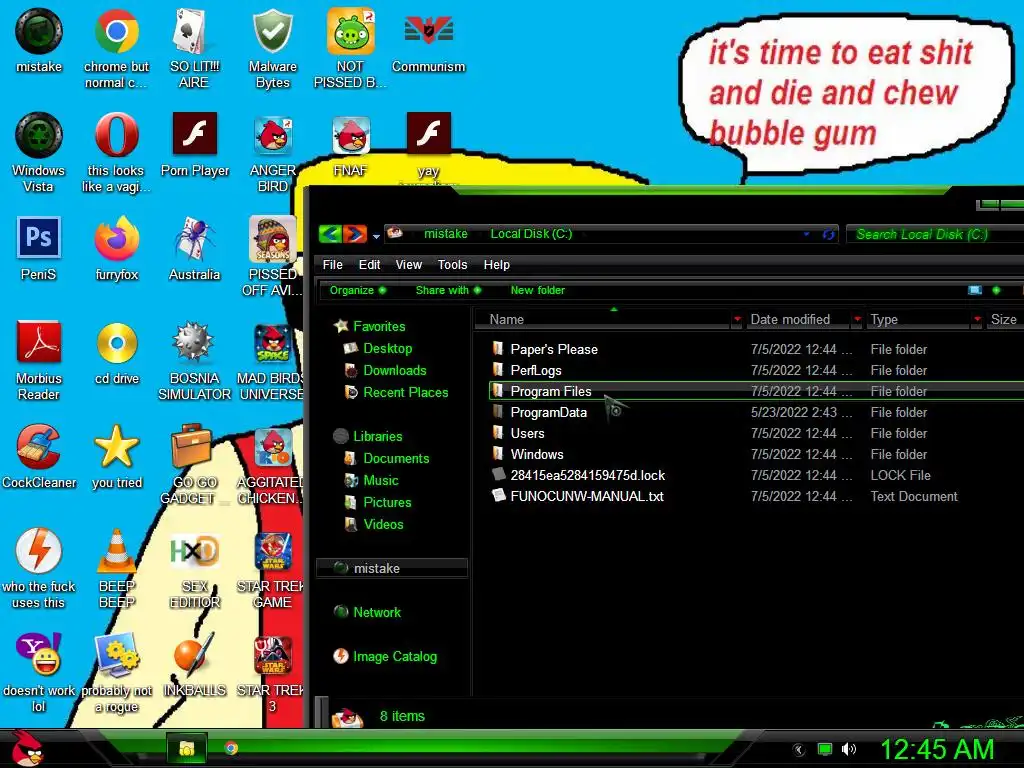The height and width of the screenshot is (768, 1024).
Task: Open Date modified column filter dropdown
Action: [x=857, y=319]
